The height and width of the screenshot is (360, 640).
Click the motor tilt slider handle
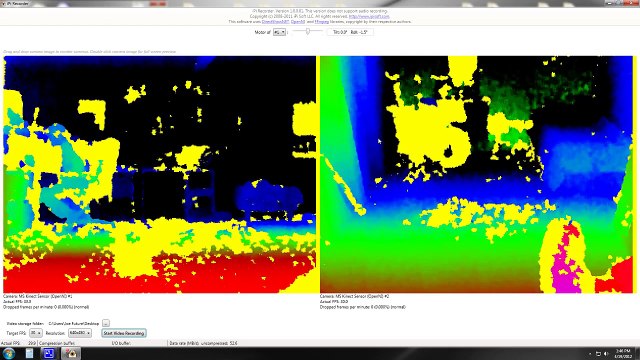(308, 31)
